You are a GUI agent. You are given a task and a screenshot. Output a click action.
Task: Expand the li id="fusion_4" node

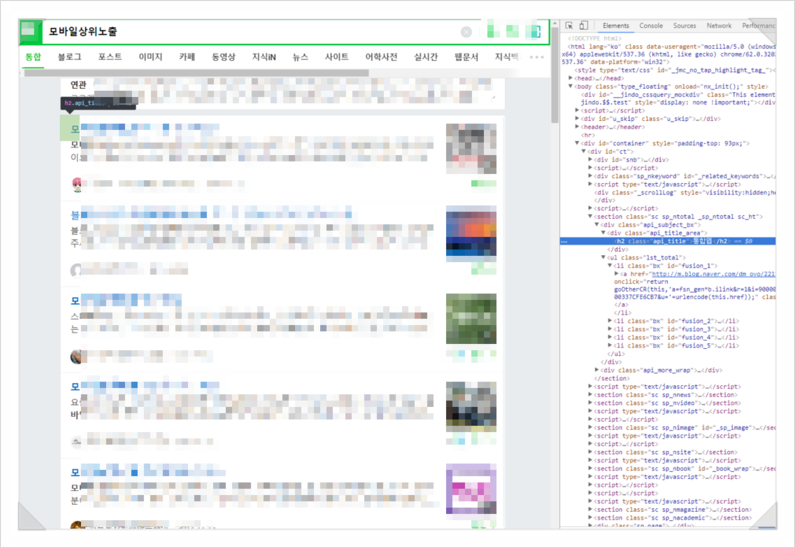tap(610, 337)
